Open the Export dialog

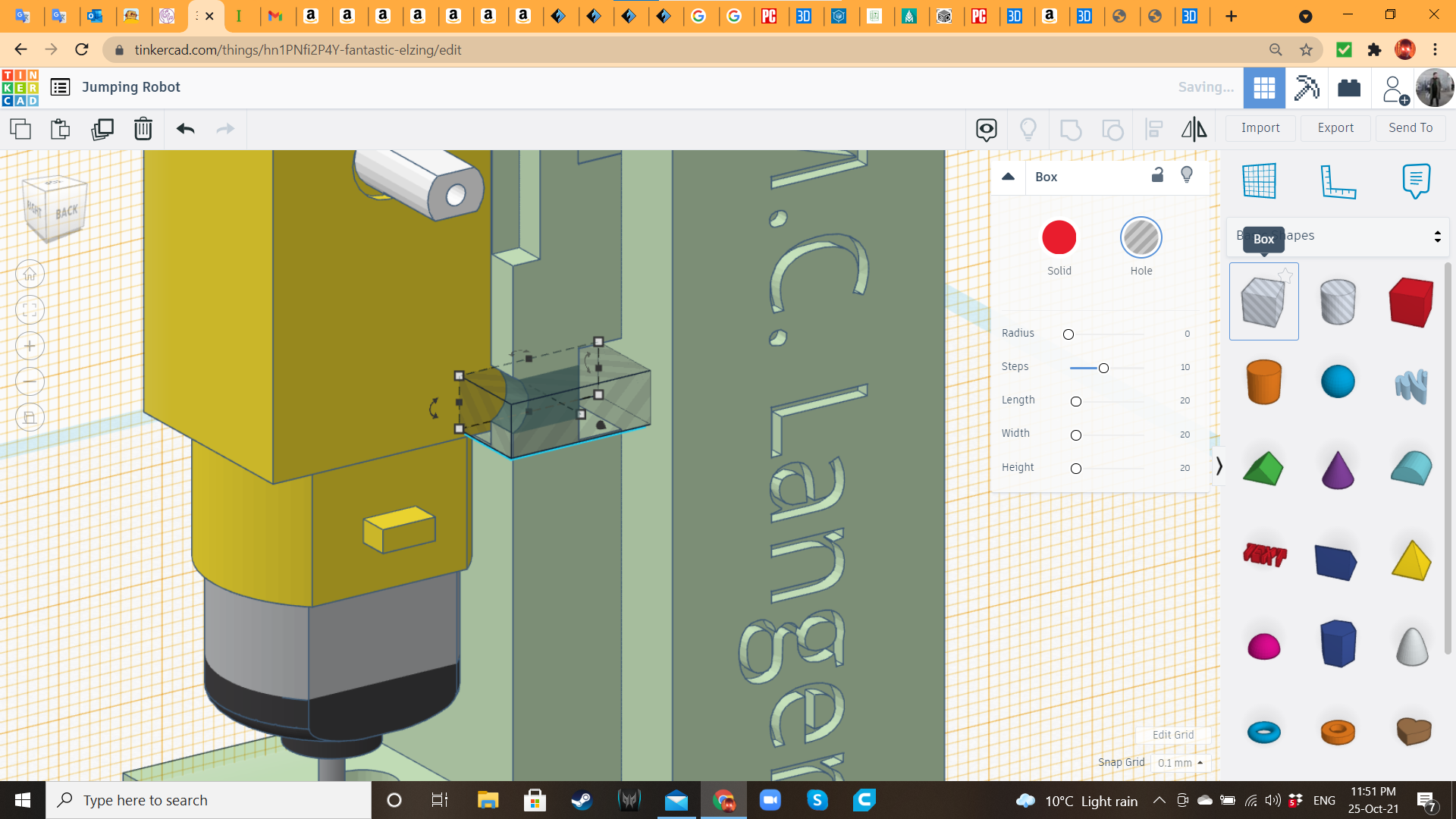1335,128
